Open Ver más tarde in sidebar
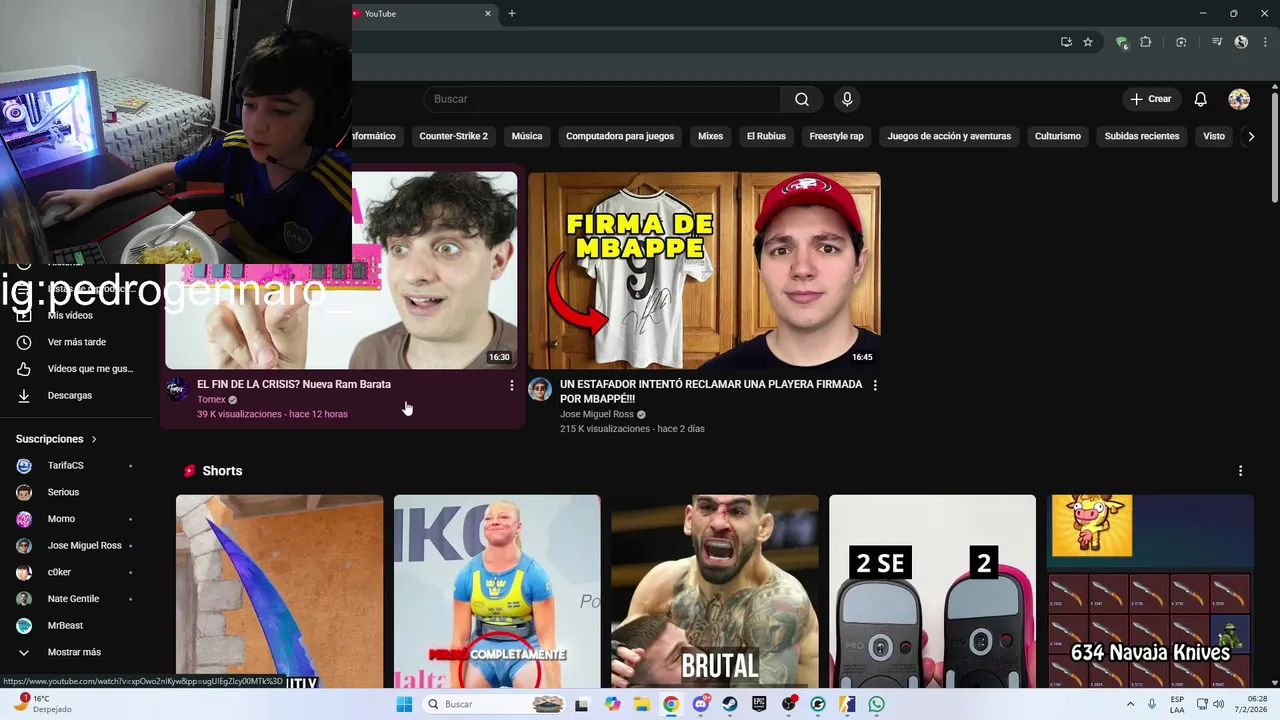Image resolution: width=1280 pixels, height=720 pixels. (x=76, y=342)
